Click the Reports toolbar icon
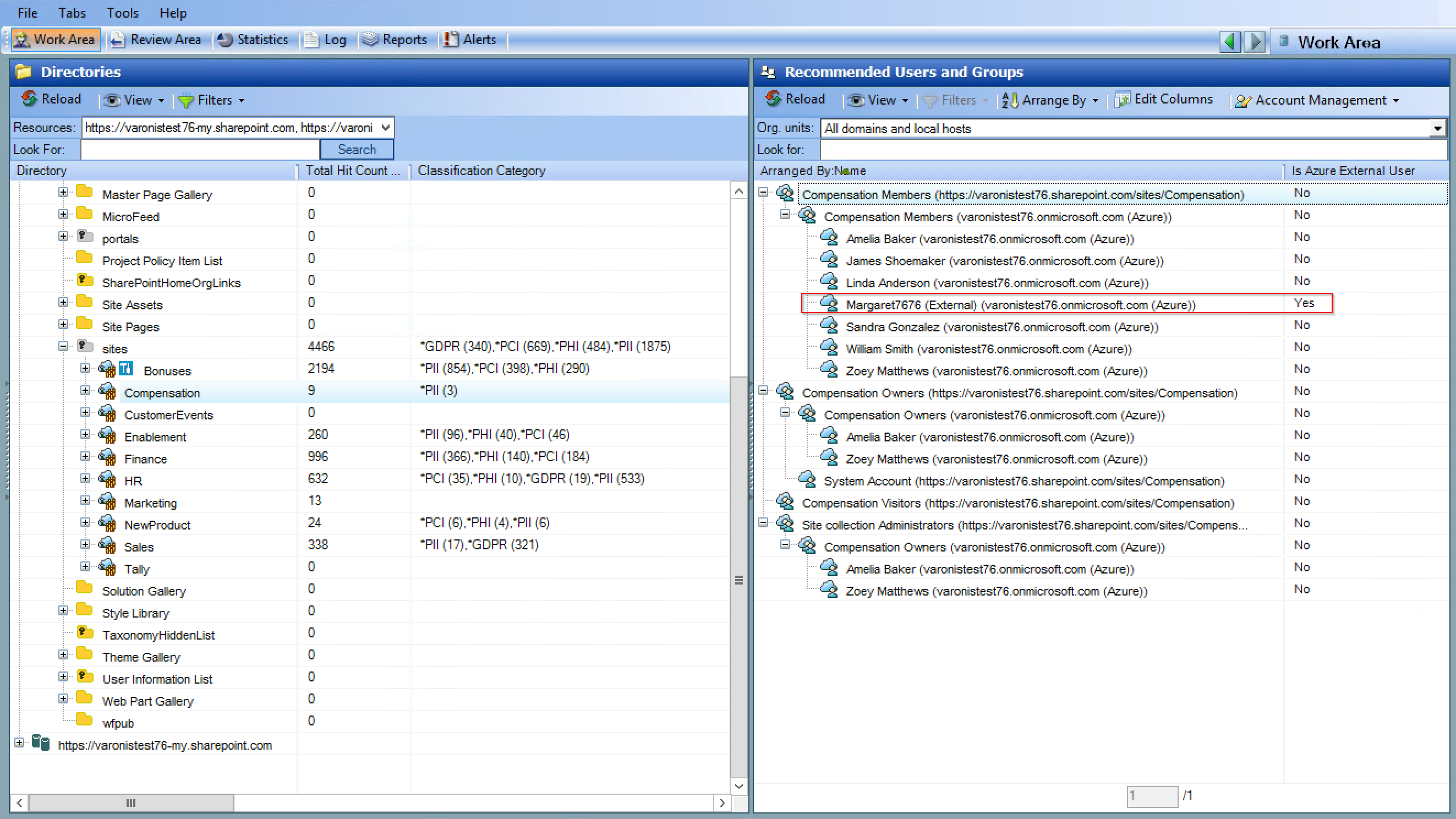This screenshot has width=1456, height=819. [x=370, y=40]
